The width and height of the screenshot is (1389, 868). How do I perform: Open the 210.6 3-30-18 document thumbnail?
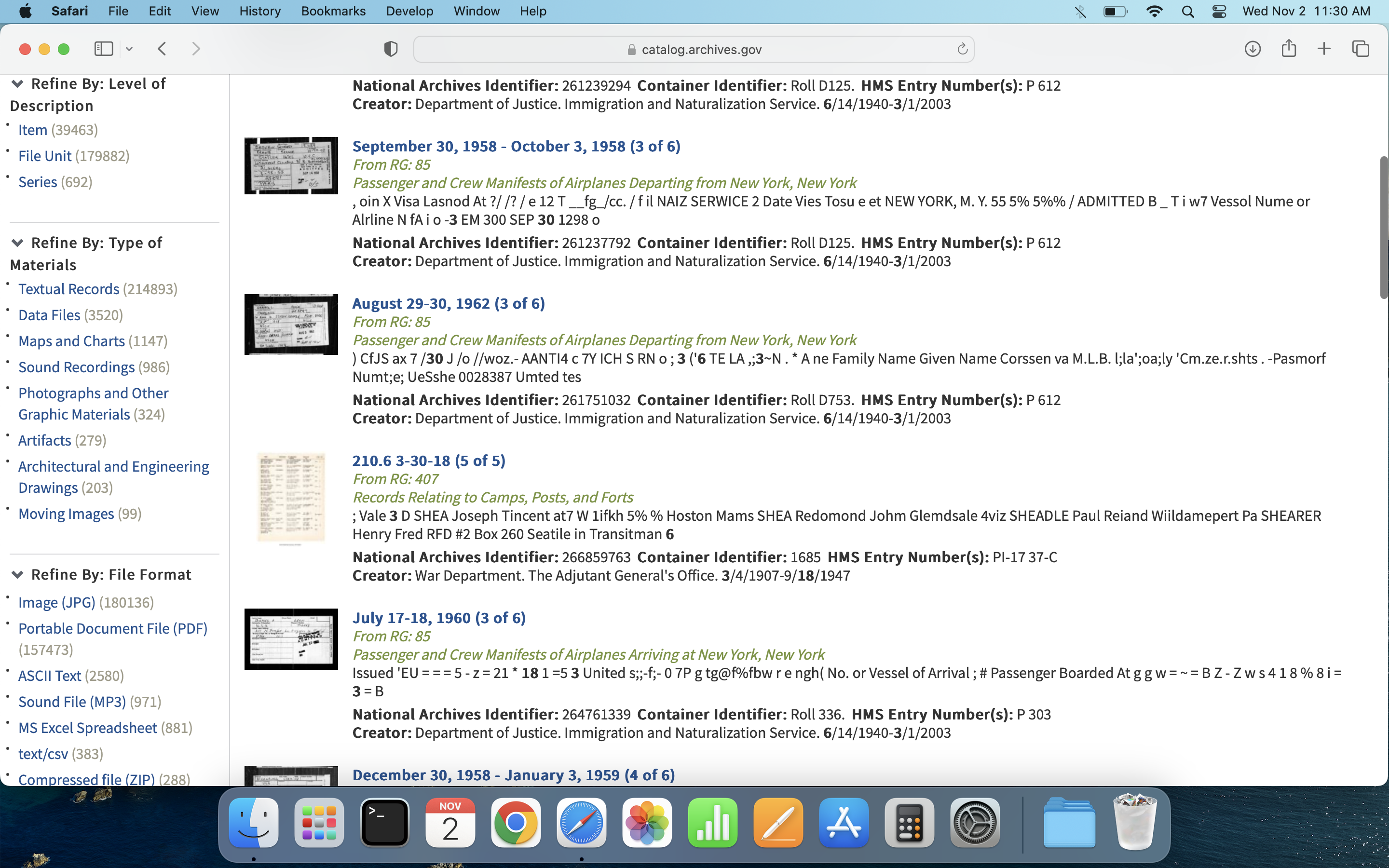291,498
